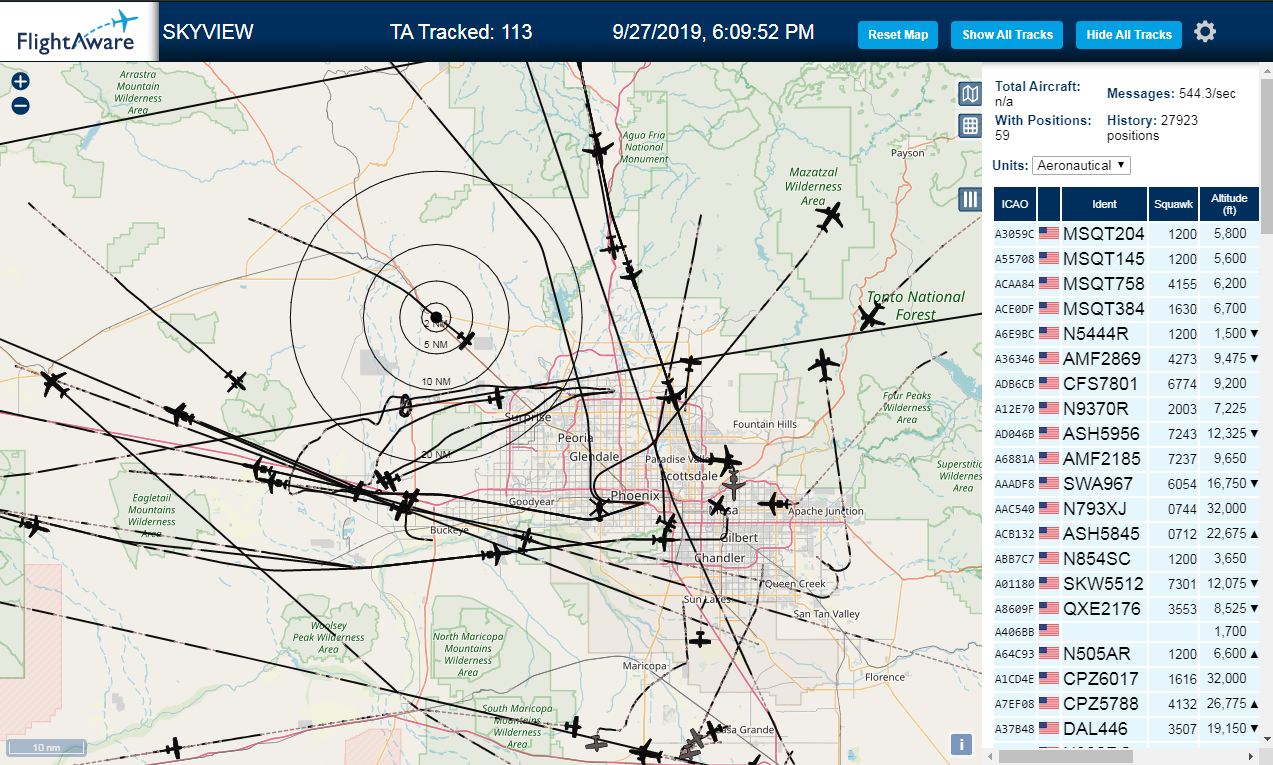
Task: Click the N854SC ident
Action: (1096, 559)
